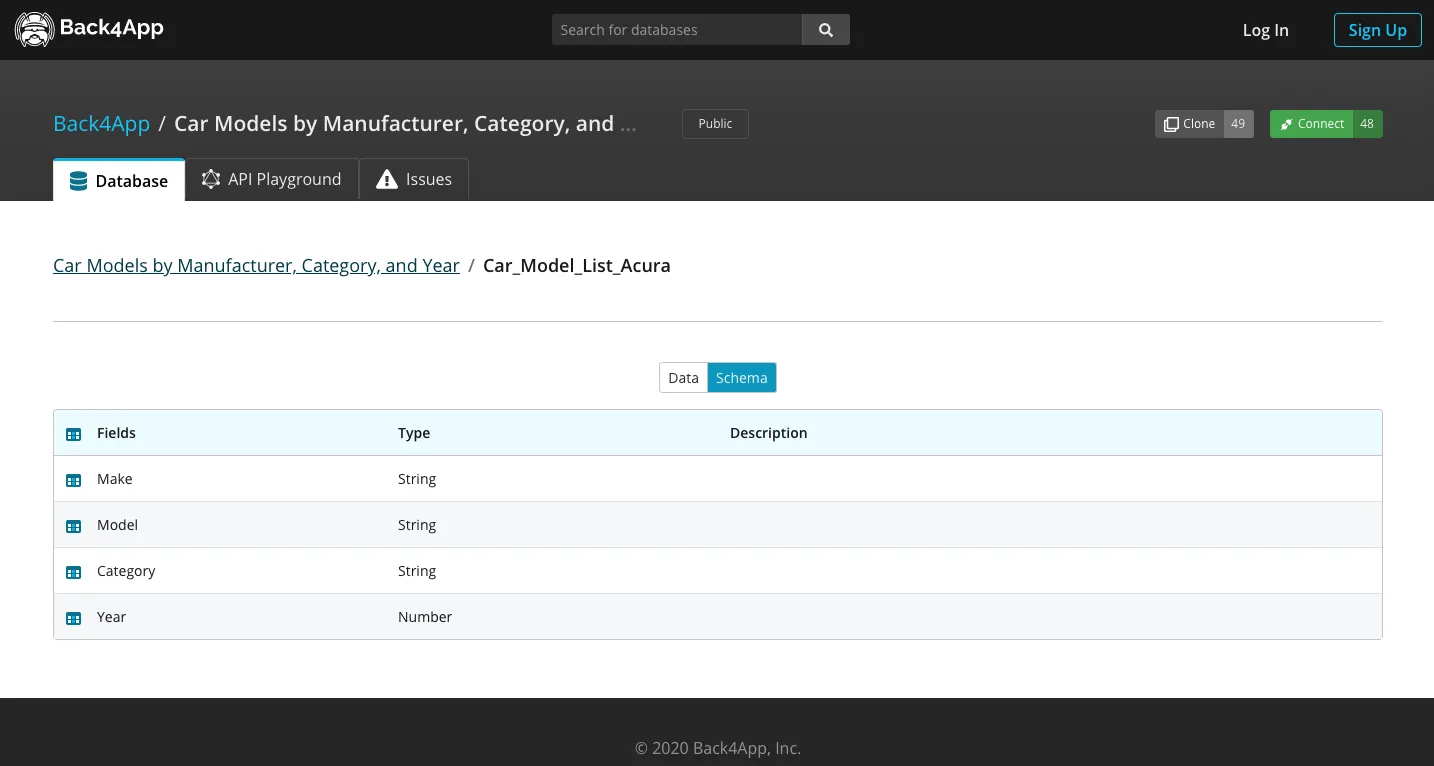1434x766 pixels.
Task: Click the table icon beside Make field
Action: pos(73,480)
